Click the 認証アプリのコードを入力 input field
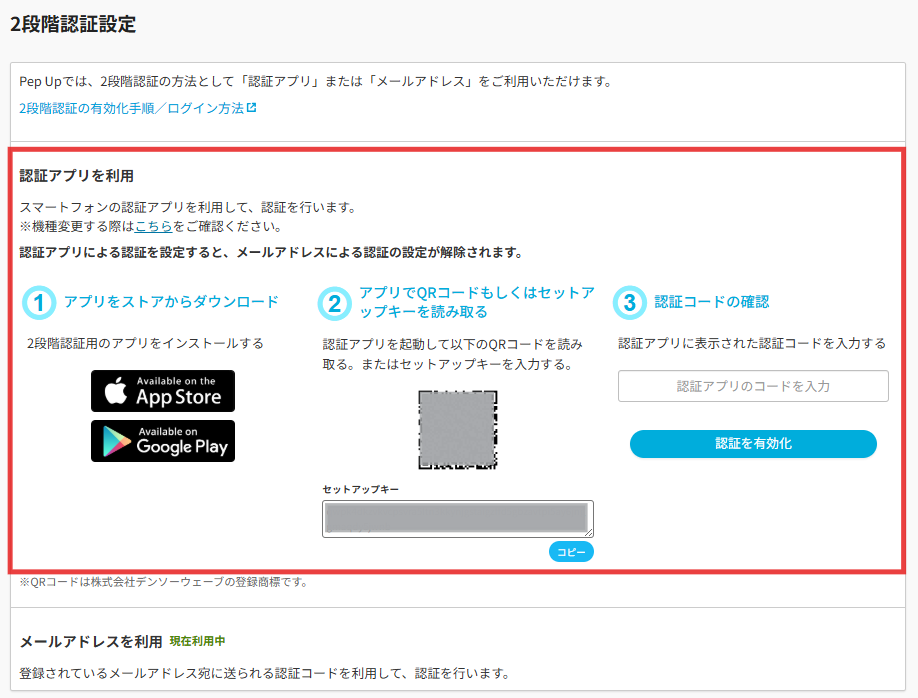 point(753,386)
